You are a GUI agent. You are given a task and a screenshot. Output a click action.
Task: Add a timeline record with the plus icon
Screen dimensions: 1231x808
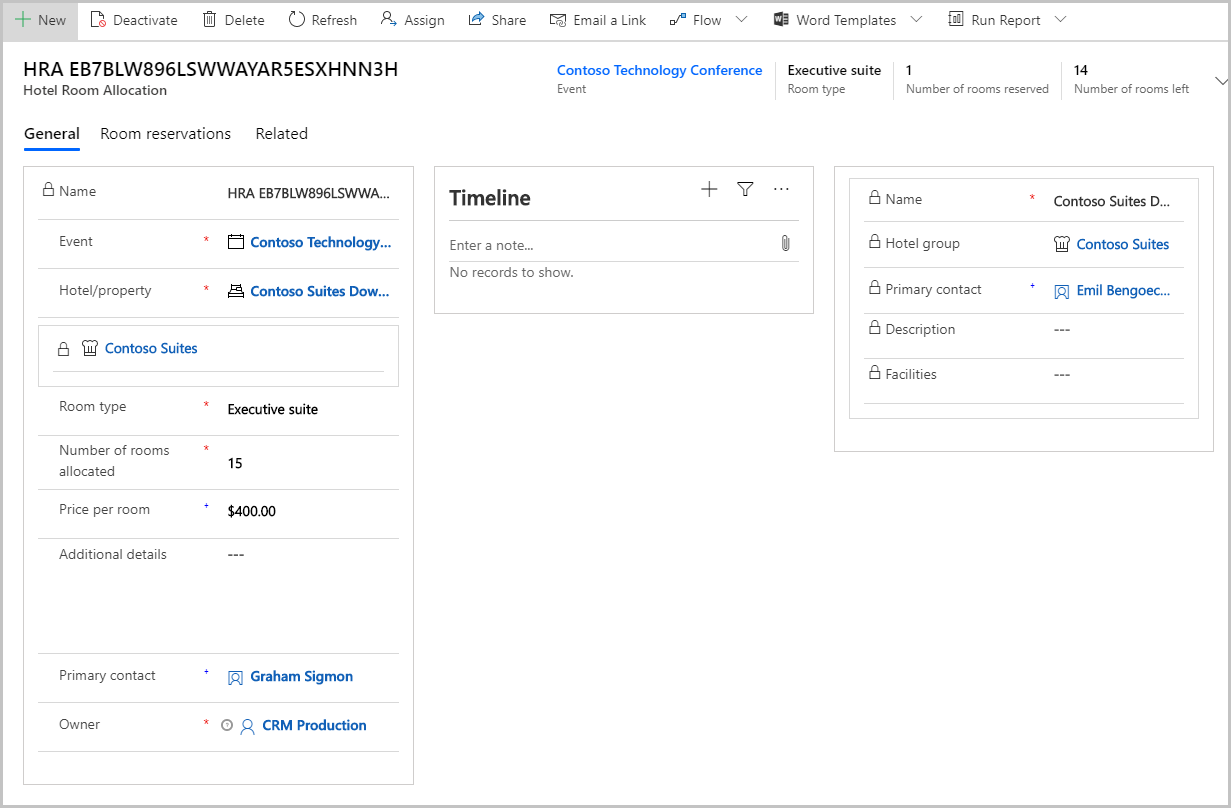point(709,189)
